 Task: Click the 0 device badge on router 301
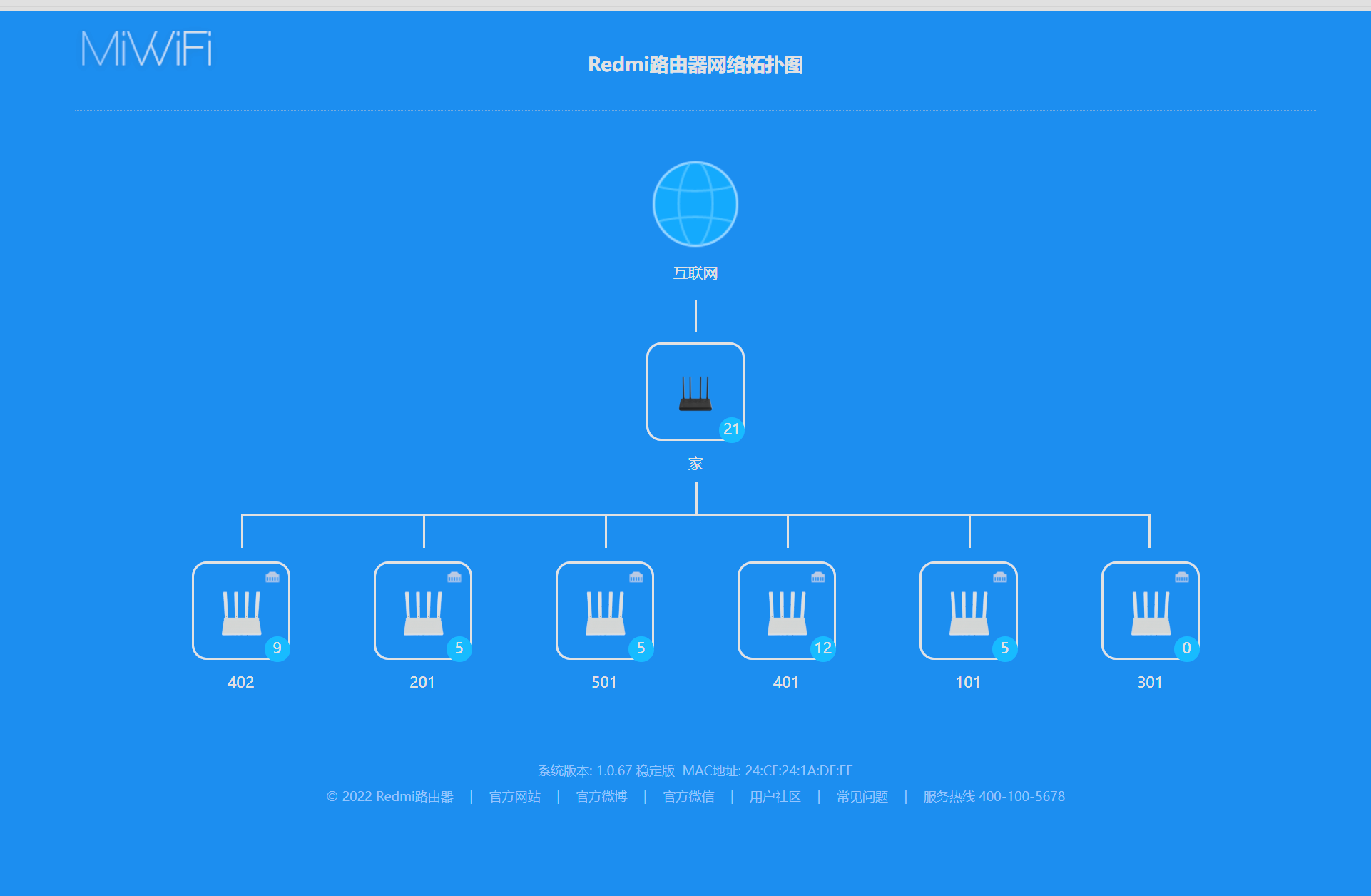click(1186, 648)
